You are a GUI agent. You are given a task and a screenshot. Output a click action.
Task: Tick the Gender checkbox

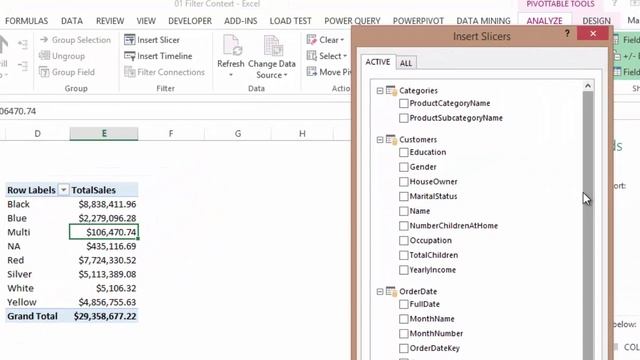(x=404, y=167)
